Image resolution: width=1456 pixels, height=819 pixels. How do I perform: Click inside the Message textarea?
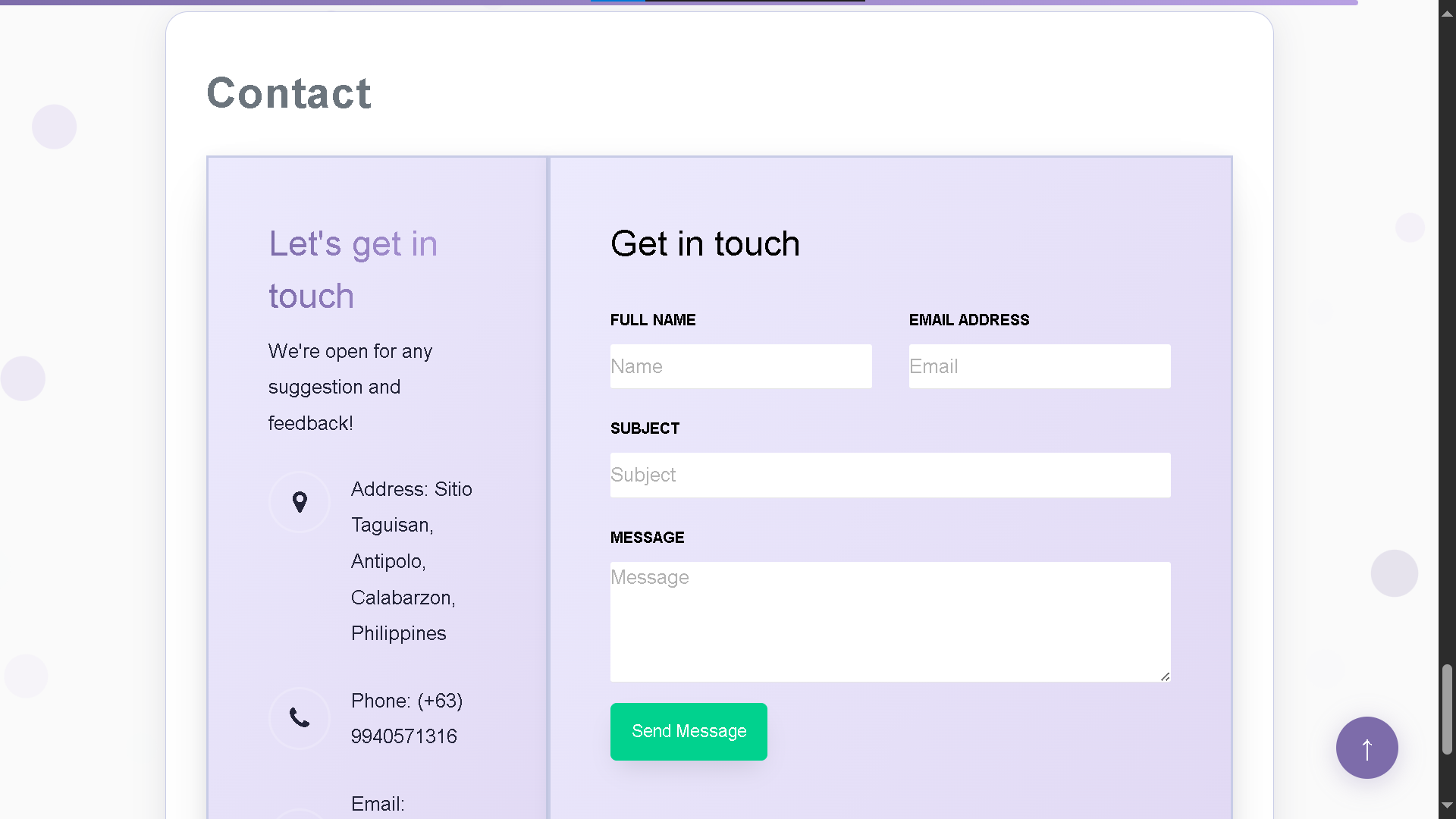coord(890,622)
